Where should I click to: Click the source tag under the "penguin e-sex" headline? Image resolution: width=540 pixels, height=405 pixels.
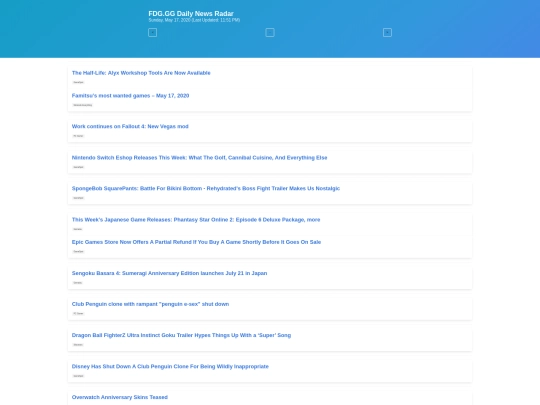(x=78, y=314)
